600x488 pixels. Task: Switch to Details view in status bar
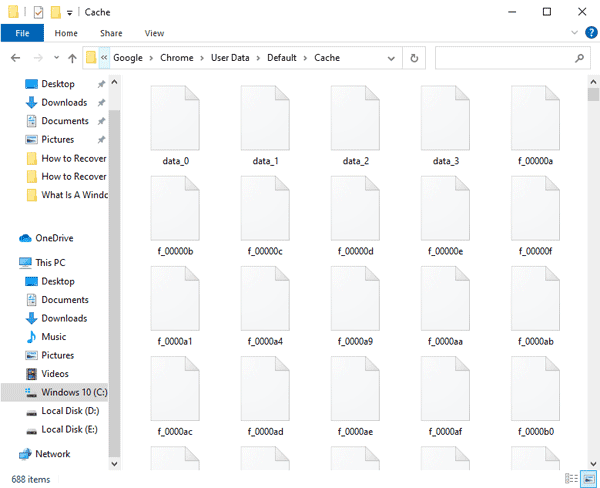pyautogui.click(x=571, y=478)
